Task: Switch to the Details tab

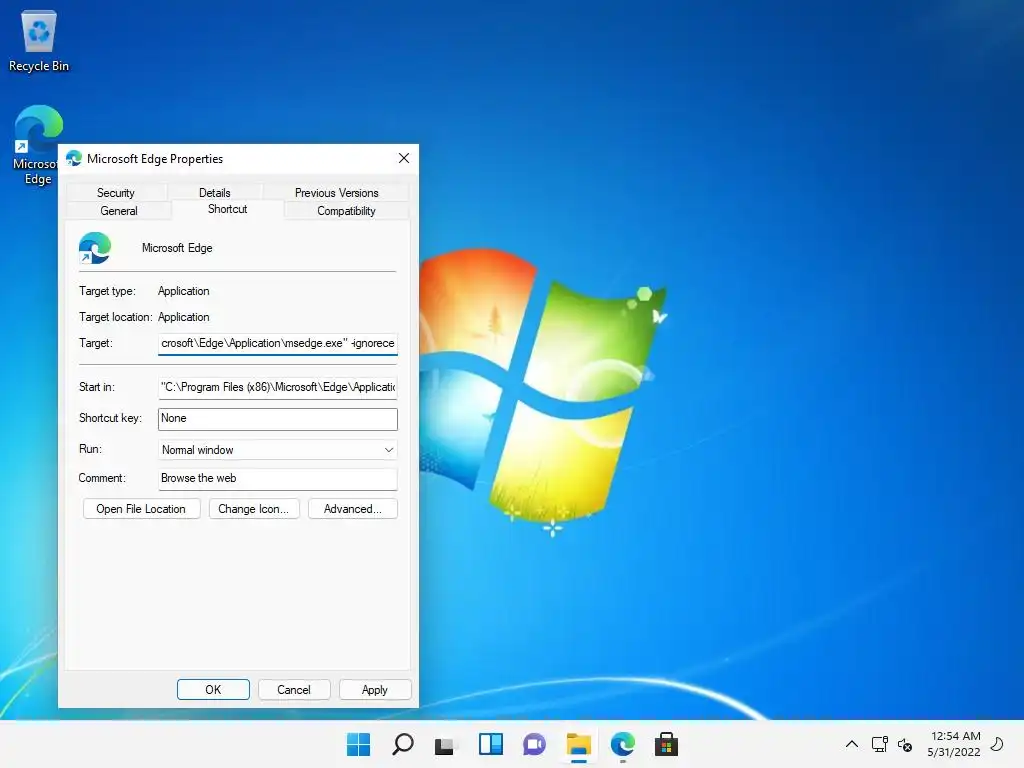Action: 215,193
